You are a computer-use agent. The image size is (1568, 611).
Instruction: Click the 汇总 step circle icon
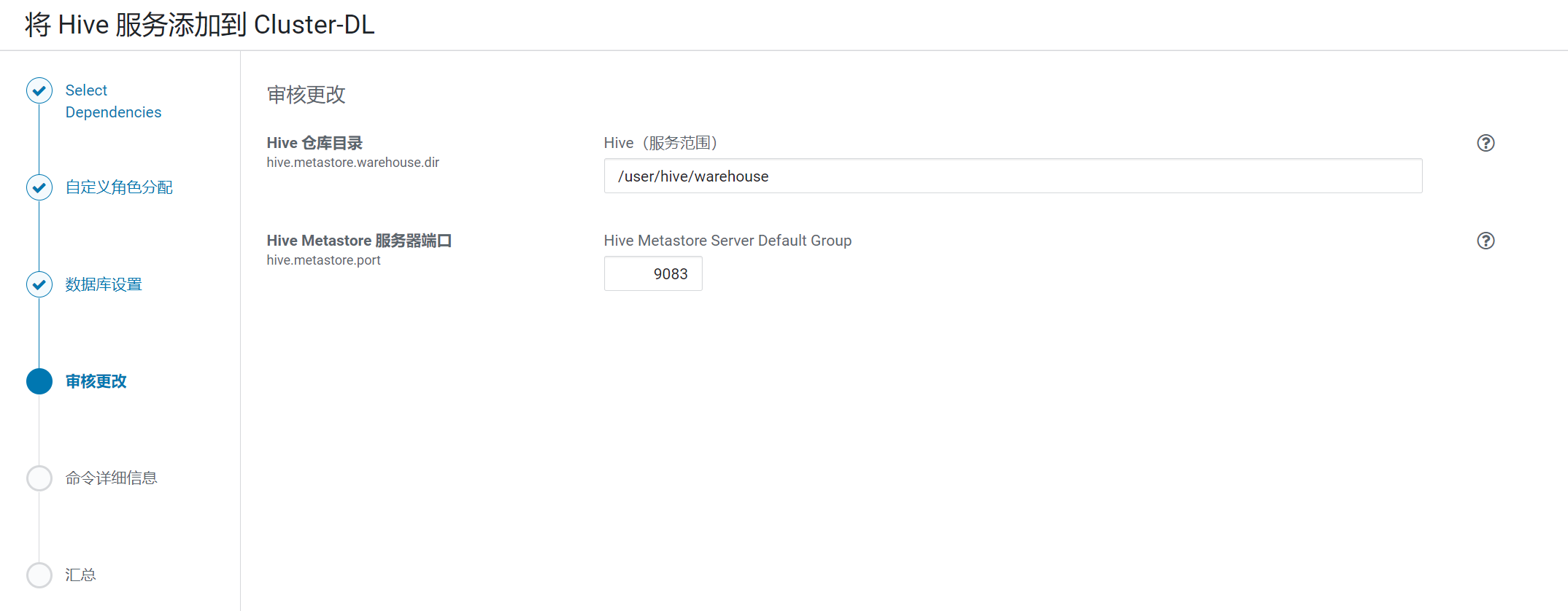click(x=39, y=575)
